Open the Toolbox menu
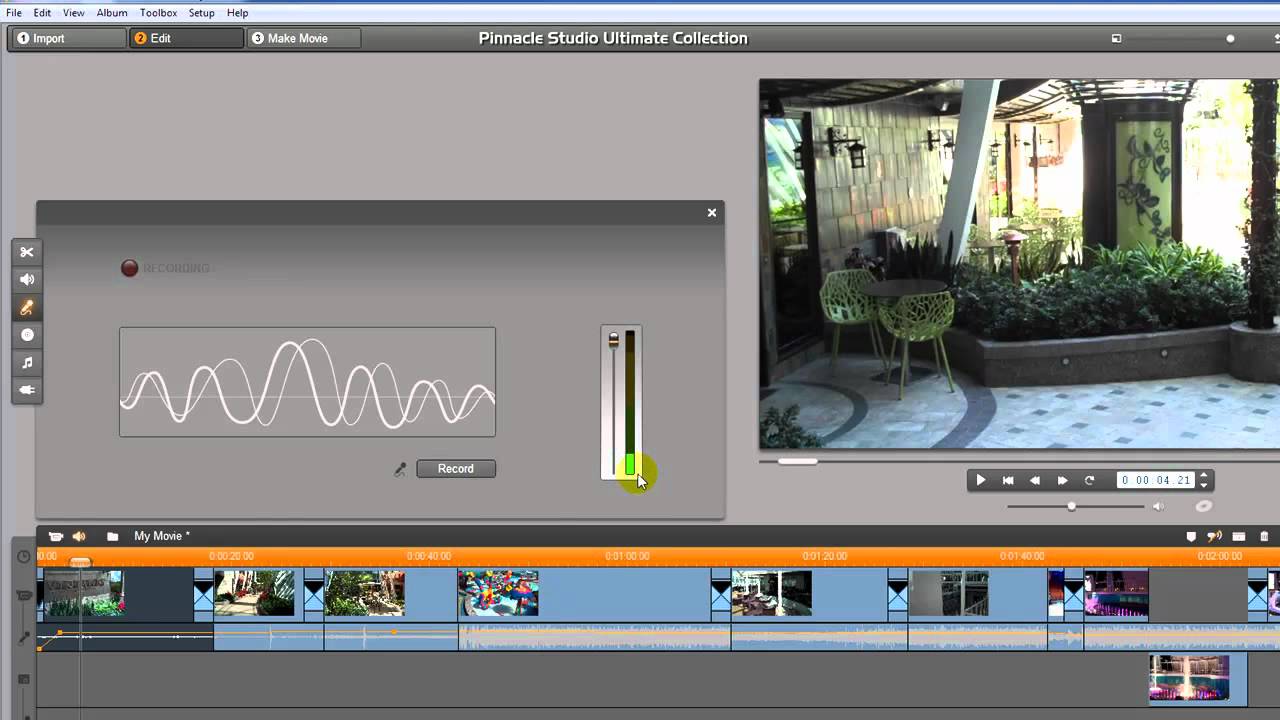 coord(158,13)
